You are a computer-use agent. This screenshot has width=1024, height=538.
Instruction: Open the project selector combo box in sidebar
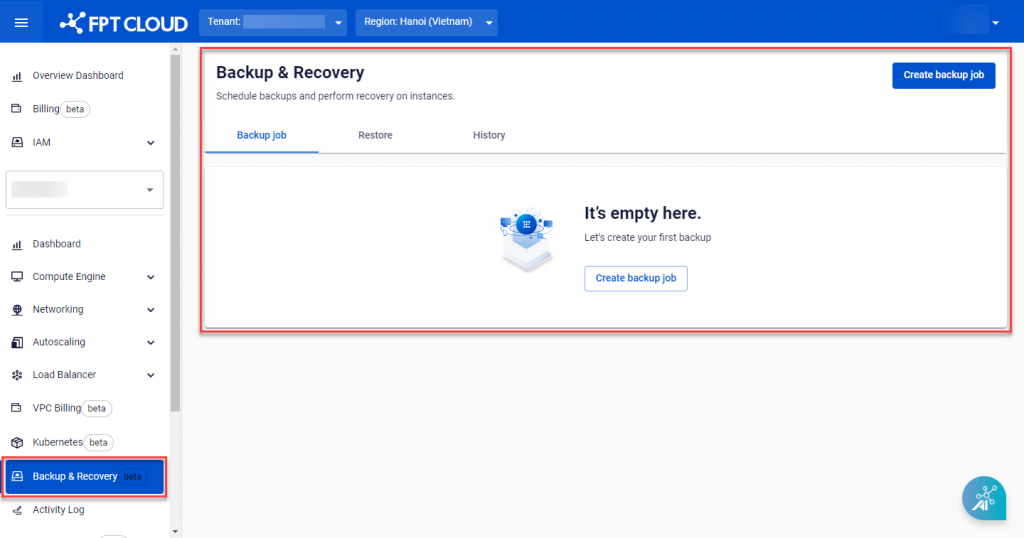[x=84, y=189]
